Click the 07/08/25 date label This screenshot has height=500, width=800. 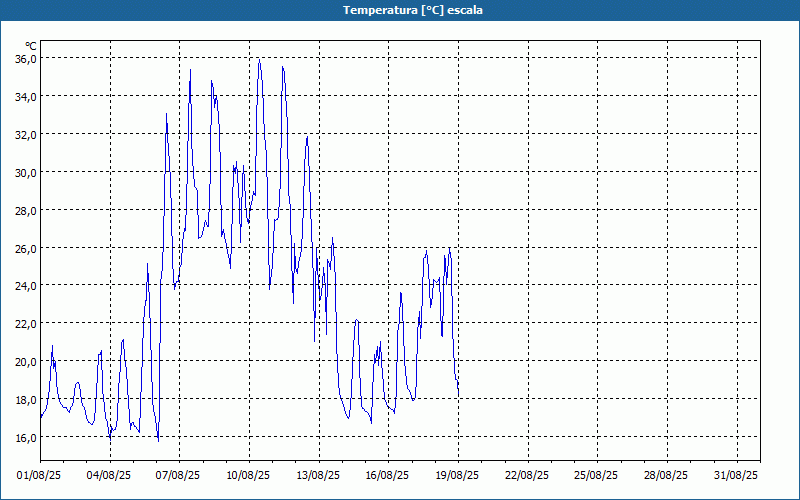[178, 476]
